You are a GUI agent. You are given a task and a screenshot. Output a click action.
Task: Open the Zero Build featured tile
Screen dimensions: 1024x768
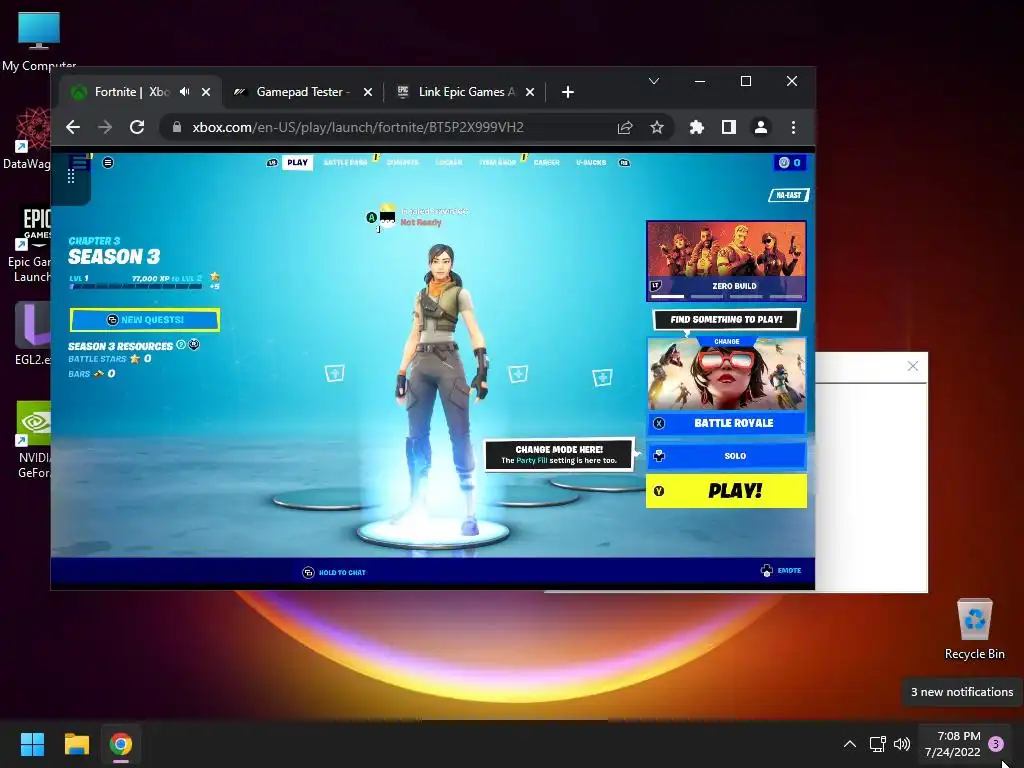pyautogui.click(x=726, y=261)
